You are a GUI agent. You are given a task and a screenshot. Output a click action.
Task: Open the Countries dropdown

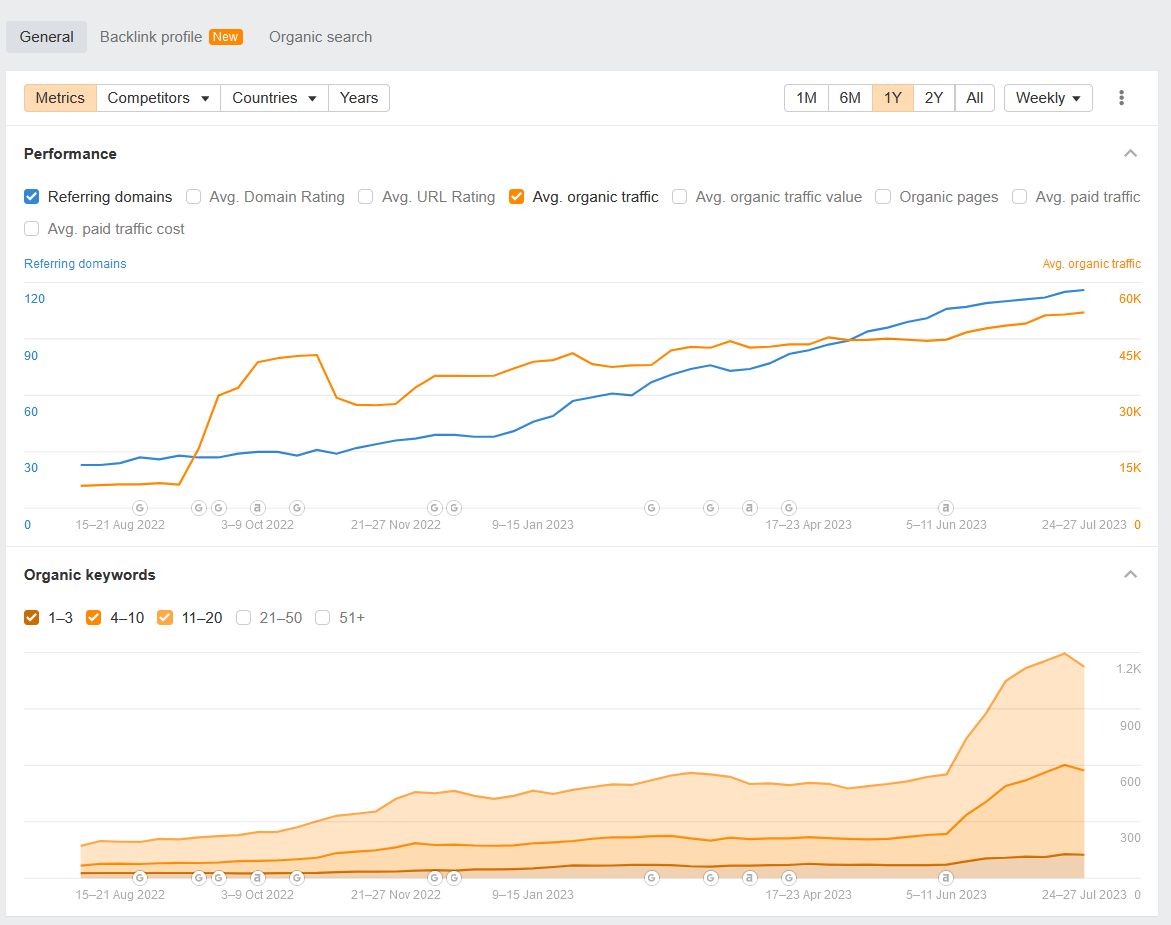pos(274,97)
